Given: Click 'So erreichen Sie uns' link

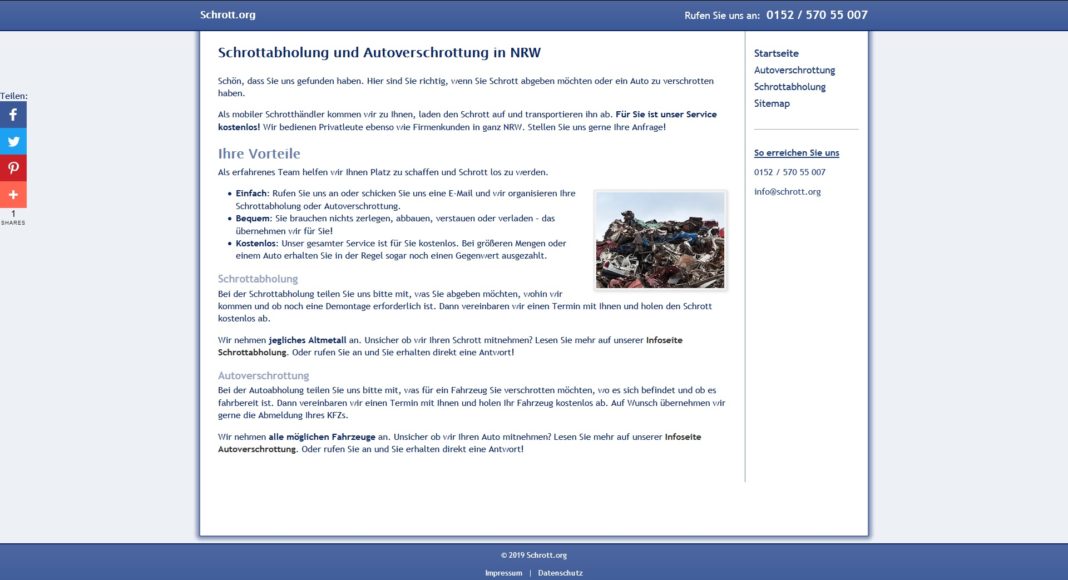Looking at the screenshot, I should pos(796,152).
